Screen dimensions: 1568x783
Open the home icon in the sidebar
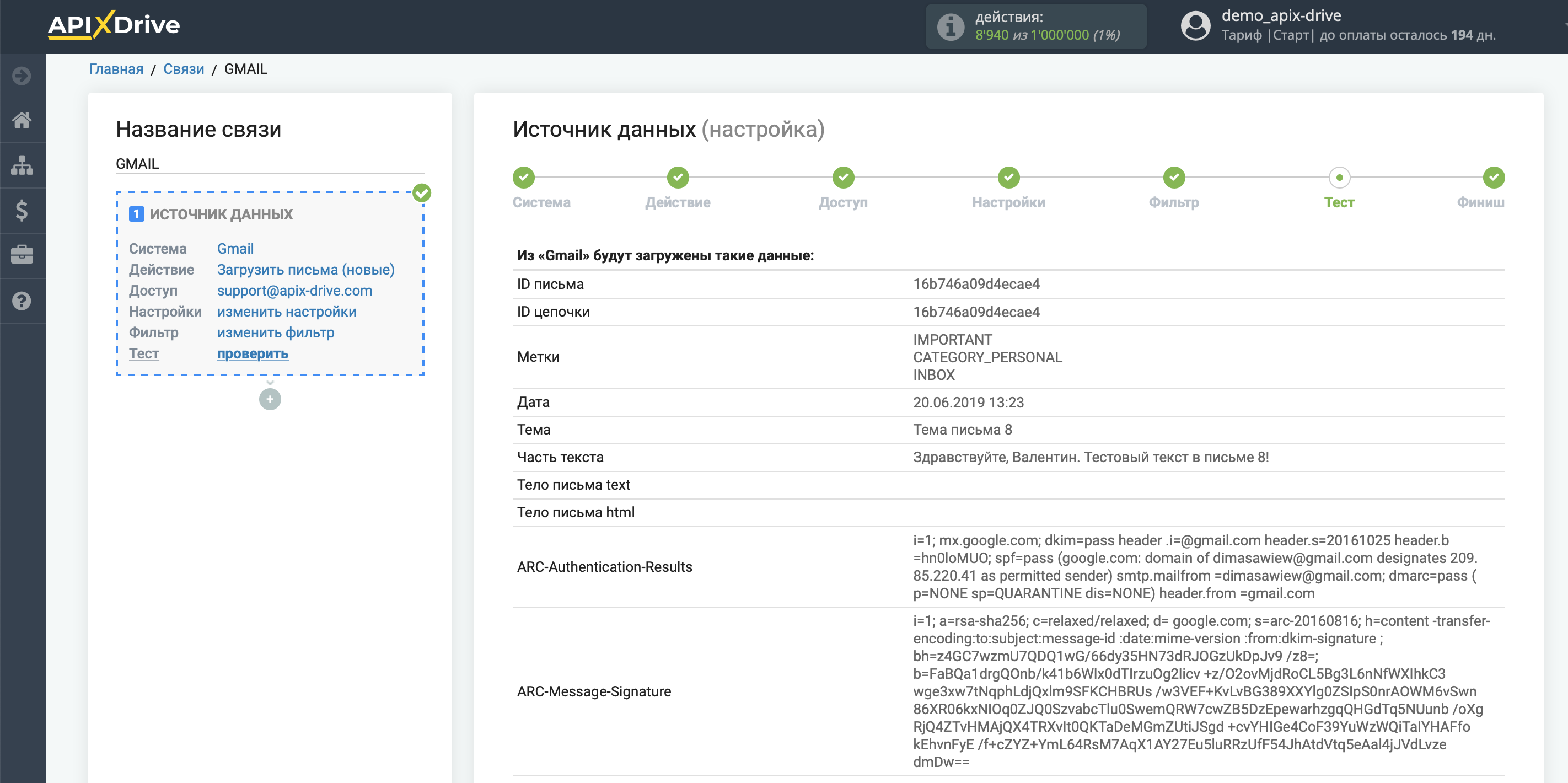tap(22, 120)
